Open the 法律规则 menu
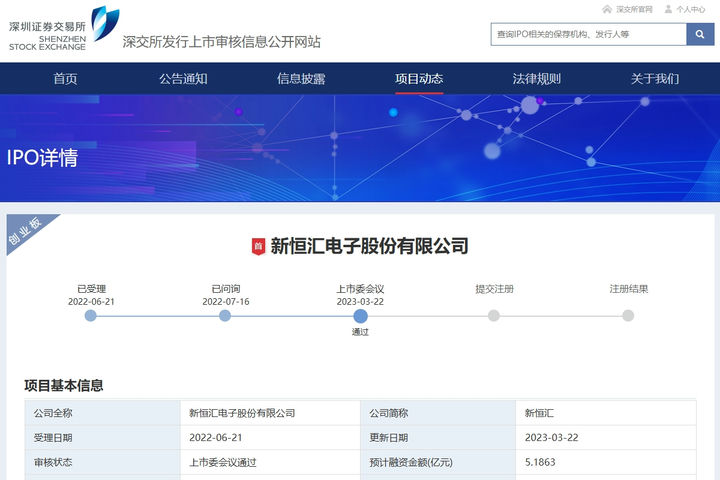This screenshot has height=480, width=720. pyautogui.click(x=537, y=79)
